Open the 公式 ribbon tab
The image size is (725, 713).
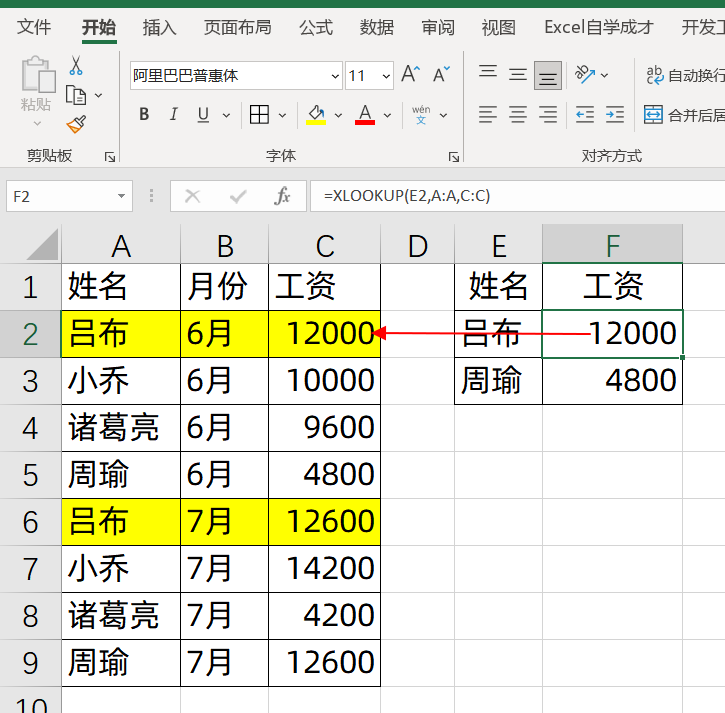(x=316, y=28)
